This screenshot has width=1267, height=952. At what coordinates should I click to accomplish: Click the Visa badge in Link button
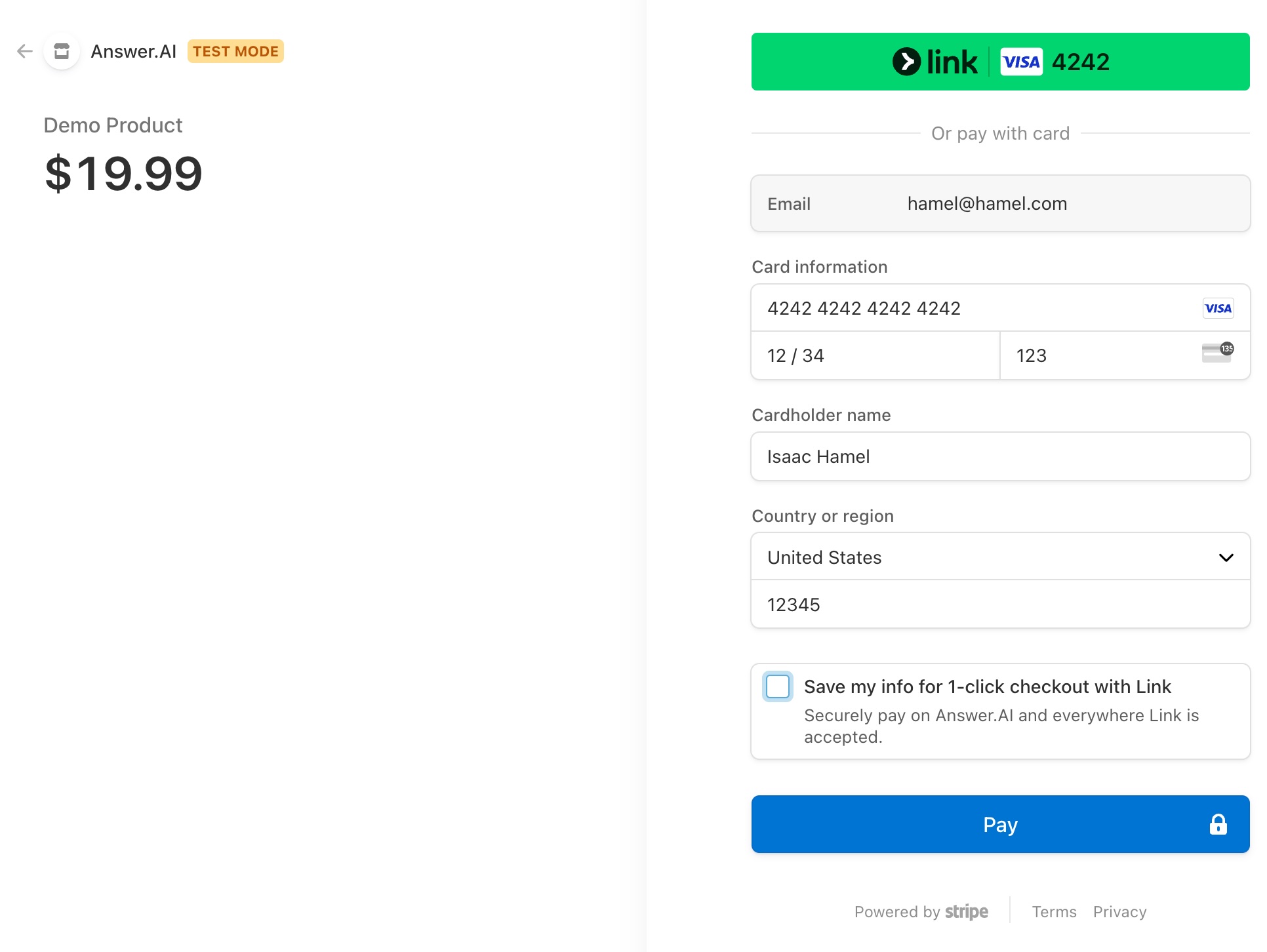(x=1021, y=62)
